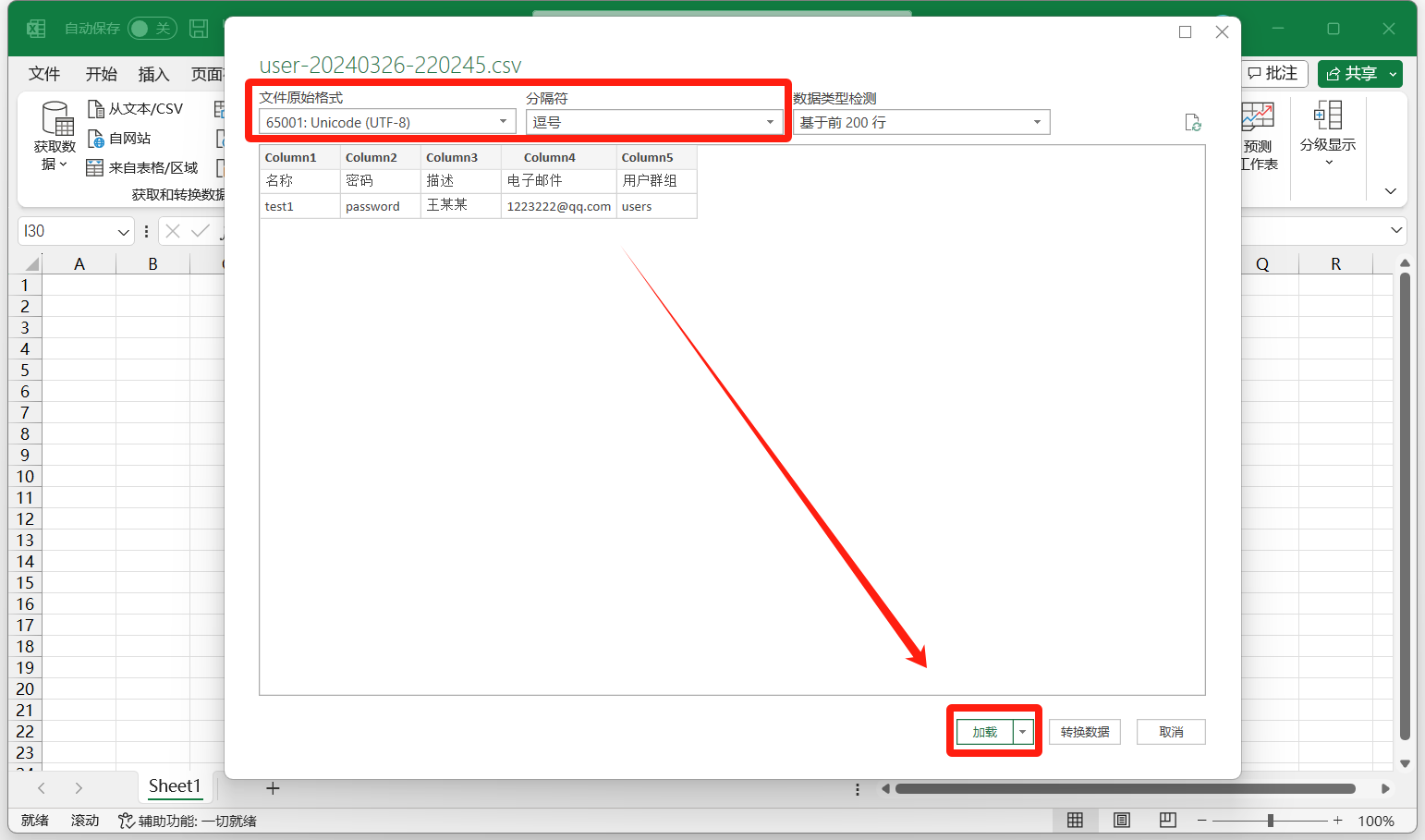Switch to Page Layout view in status bar
Image resolution: width=1425 pixels, height=840 pixels.
[1121, 821]
